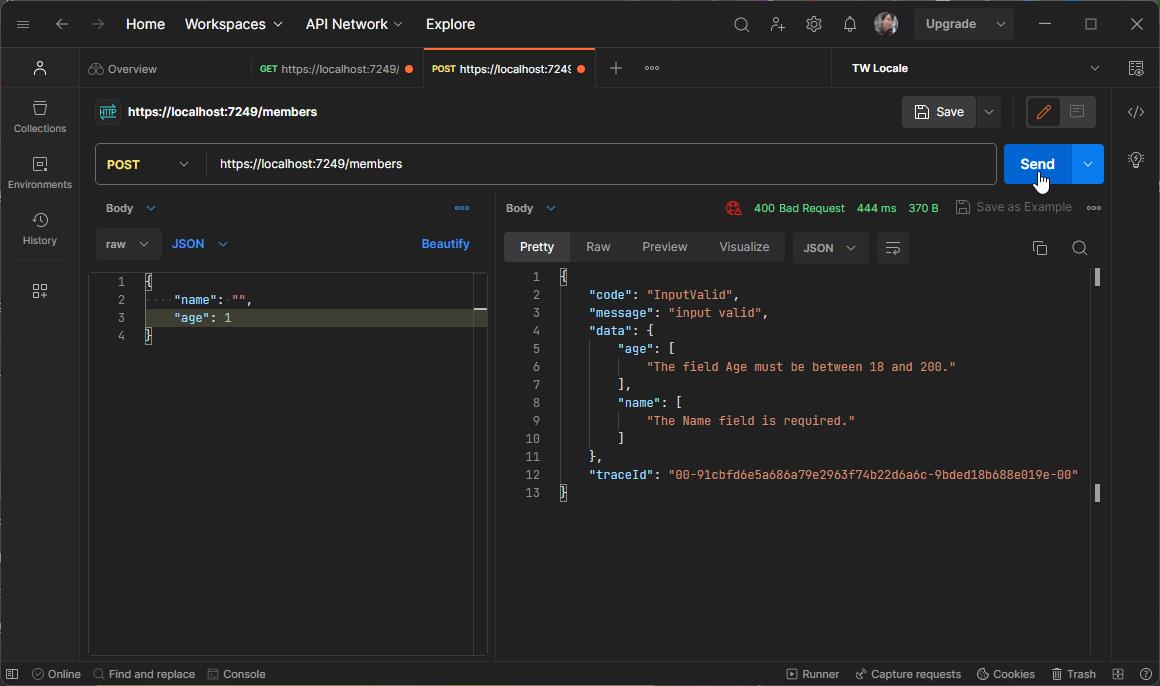Open a new tab with the plus icon
The height and width of the screenshot is (686, 1160).
[616, 68]
